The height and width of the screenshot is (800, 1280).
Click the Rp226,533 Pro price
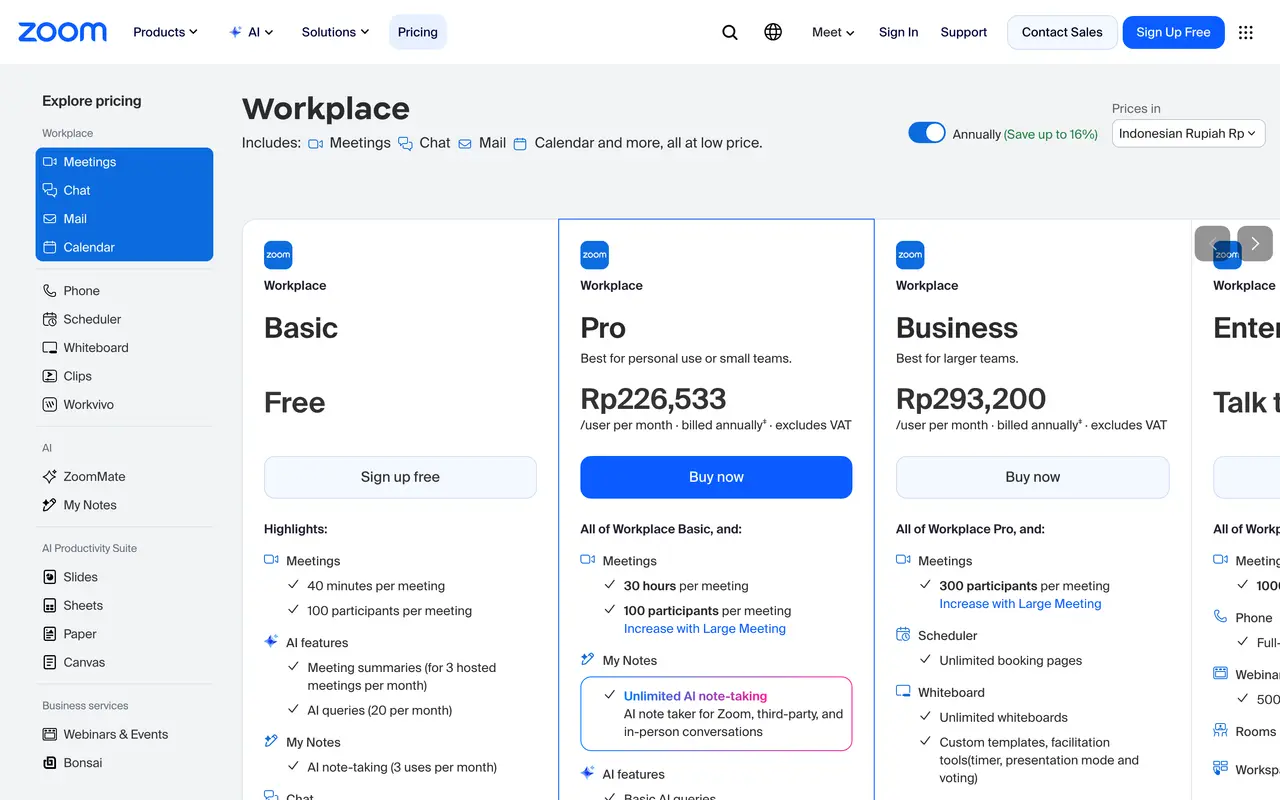click(x=653, y=399)
